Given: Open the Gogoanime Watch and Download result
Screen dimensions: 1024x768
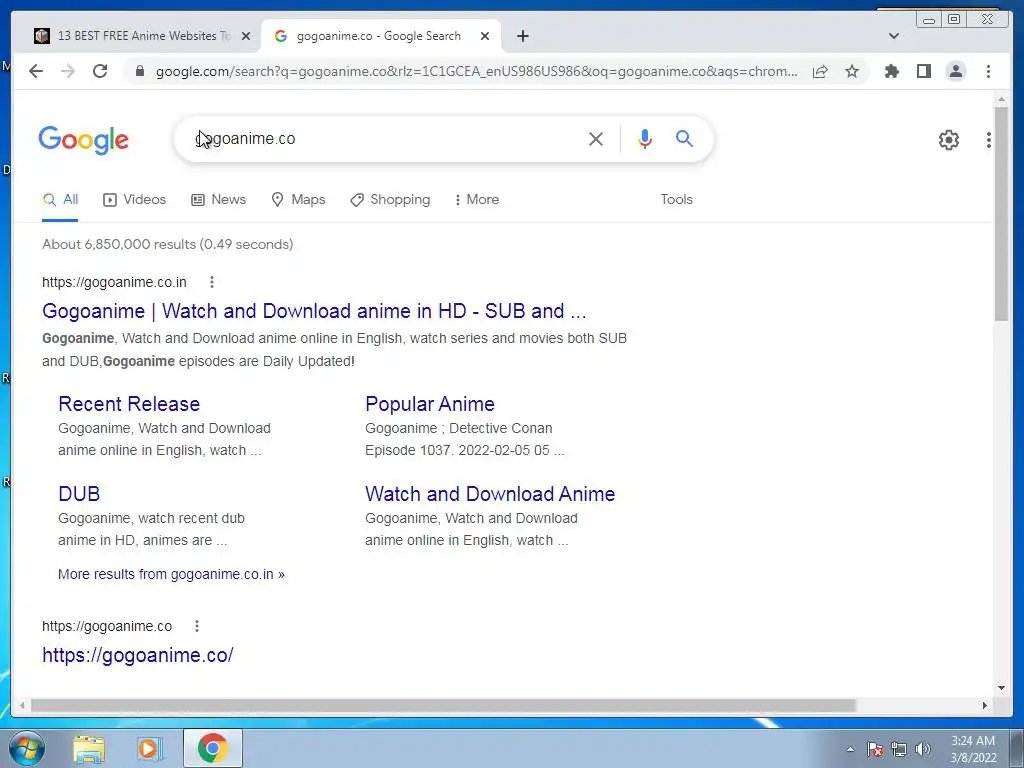Looking at the screenshot, I should (x=314, y=311).
